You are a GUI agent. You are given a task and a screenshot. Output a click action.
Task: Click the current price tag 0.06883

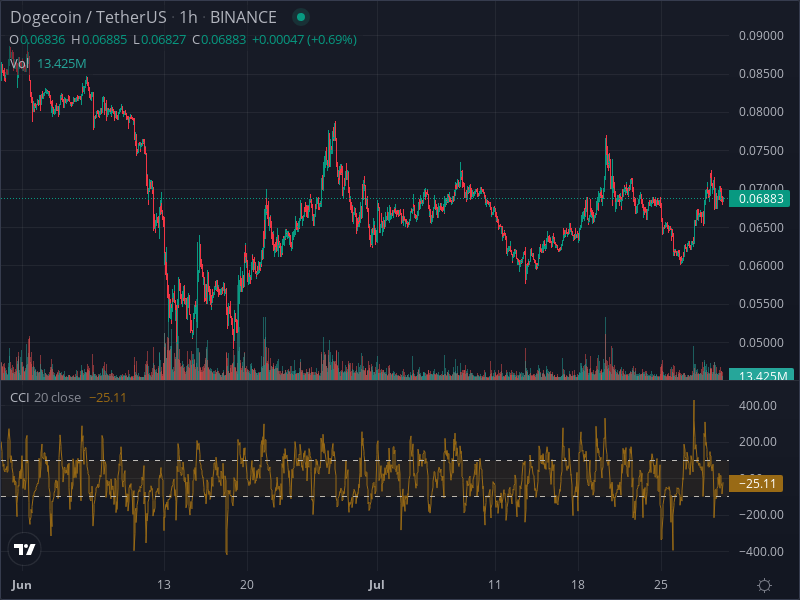[x=759, y=198]
